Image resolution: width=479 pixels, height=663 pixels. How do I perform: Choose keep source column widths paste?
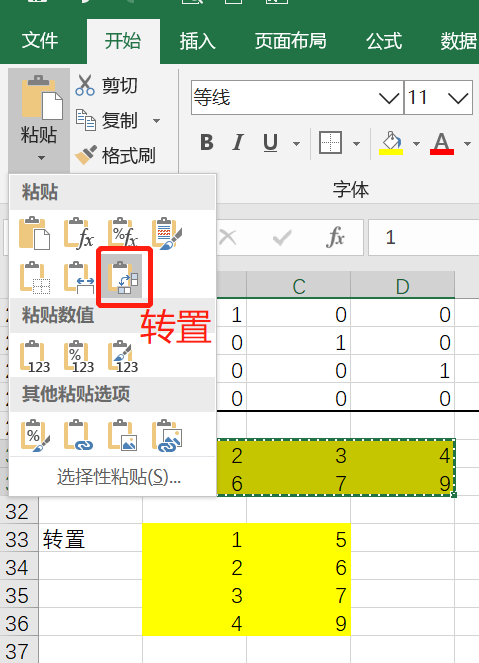click(x=79, y=277)
